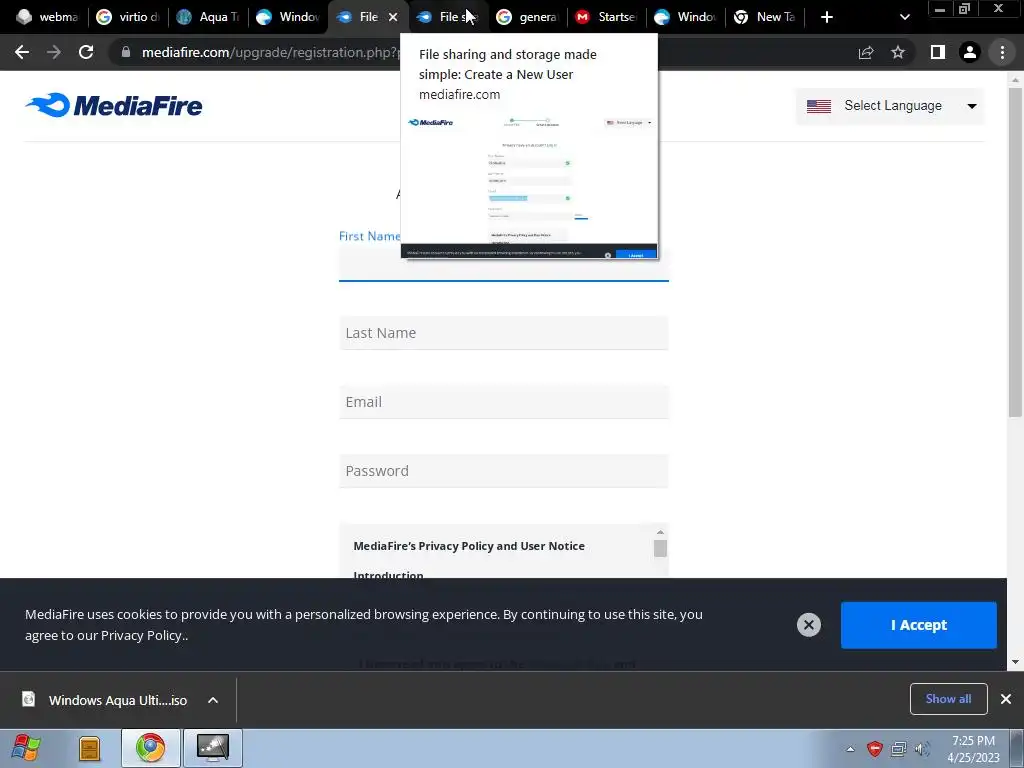
Task: Open file archive app on taskbar
Action: tap(89, 748)
